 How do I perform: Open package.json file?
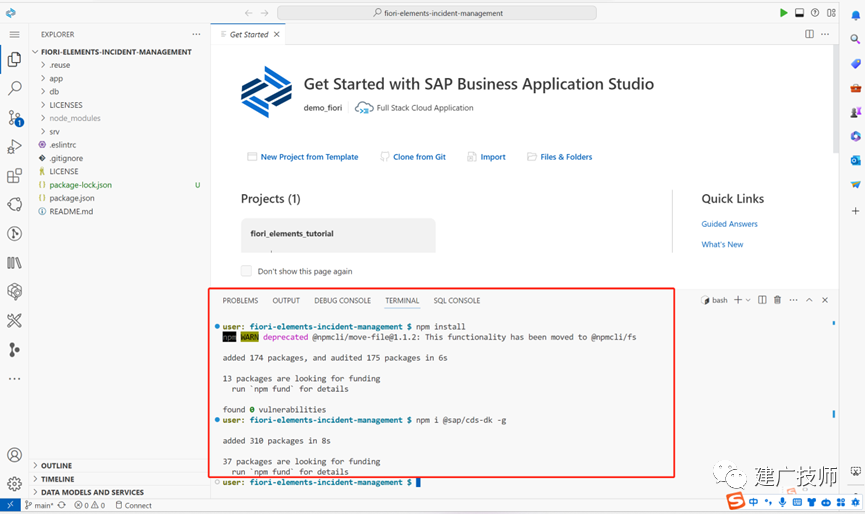72,198
